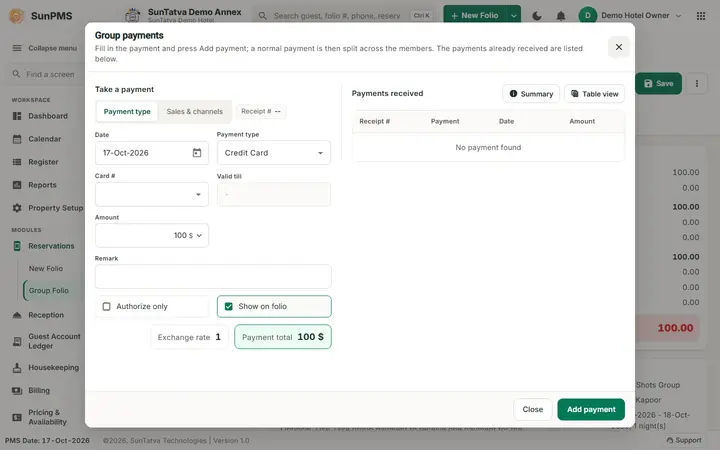Click the Billing icon

[17, 390]
